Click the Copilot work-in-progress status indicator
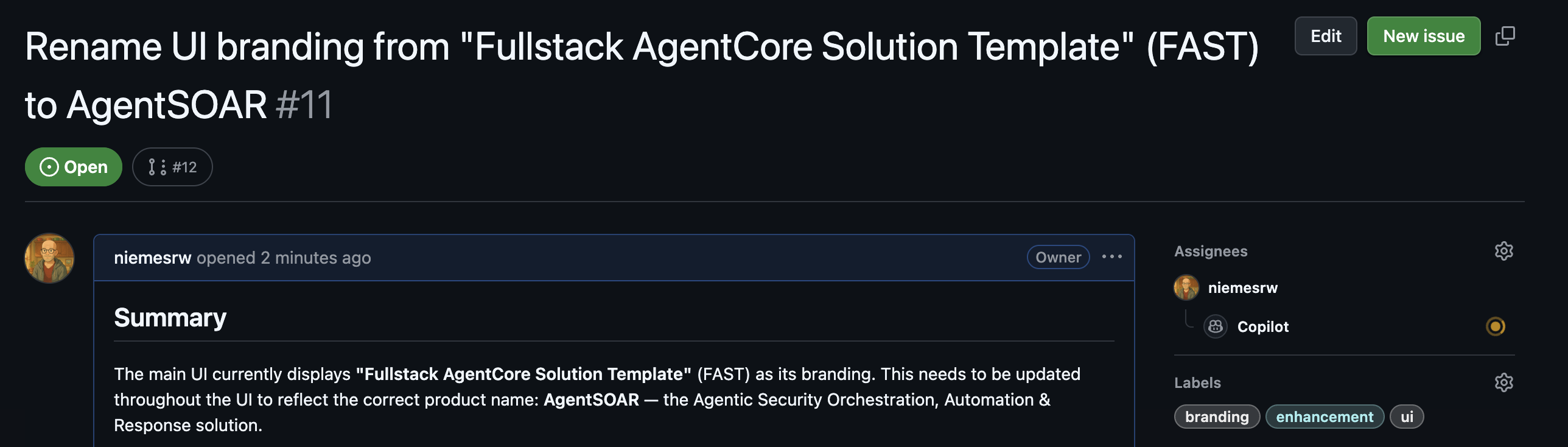 (x=1496, y=327)
